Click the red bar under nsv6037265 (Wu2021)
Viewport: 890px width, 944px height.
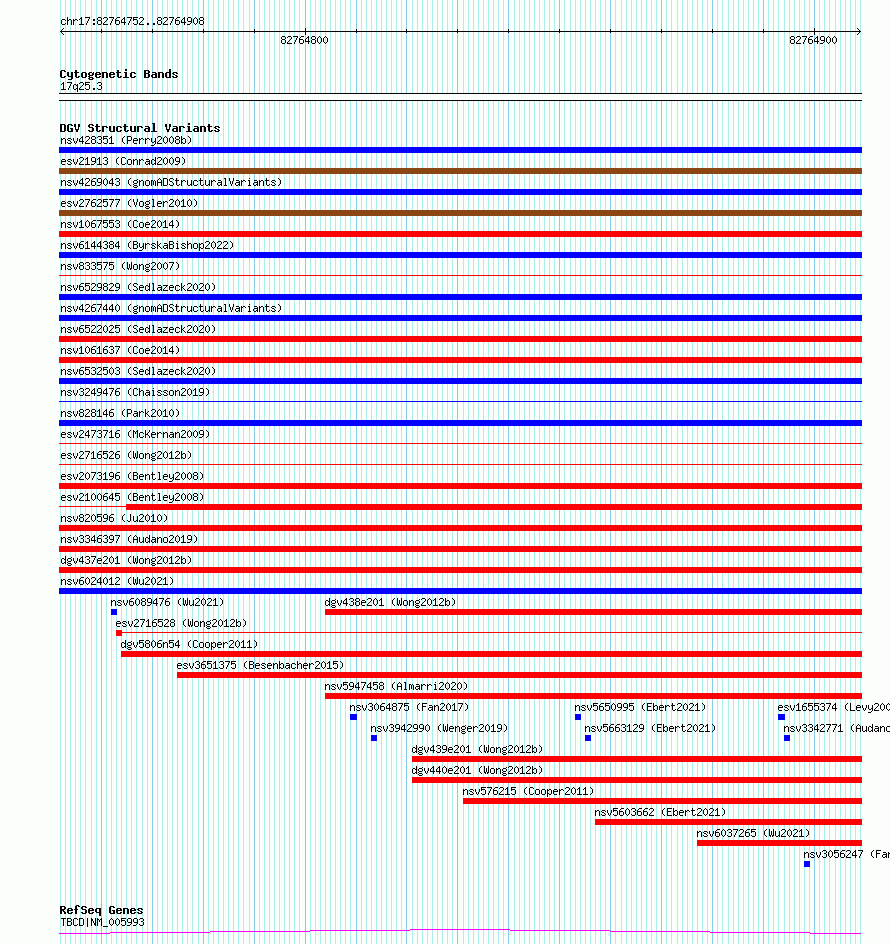pyautogui.click(x=779, y=843)
